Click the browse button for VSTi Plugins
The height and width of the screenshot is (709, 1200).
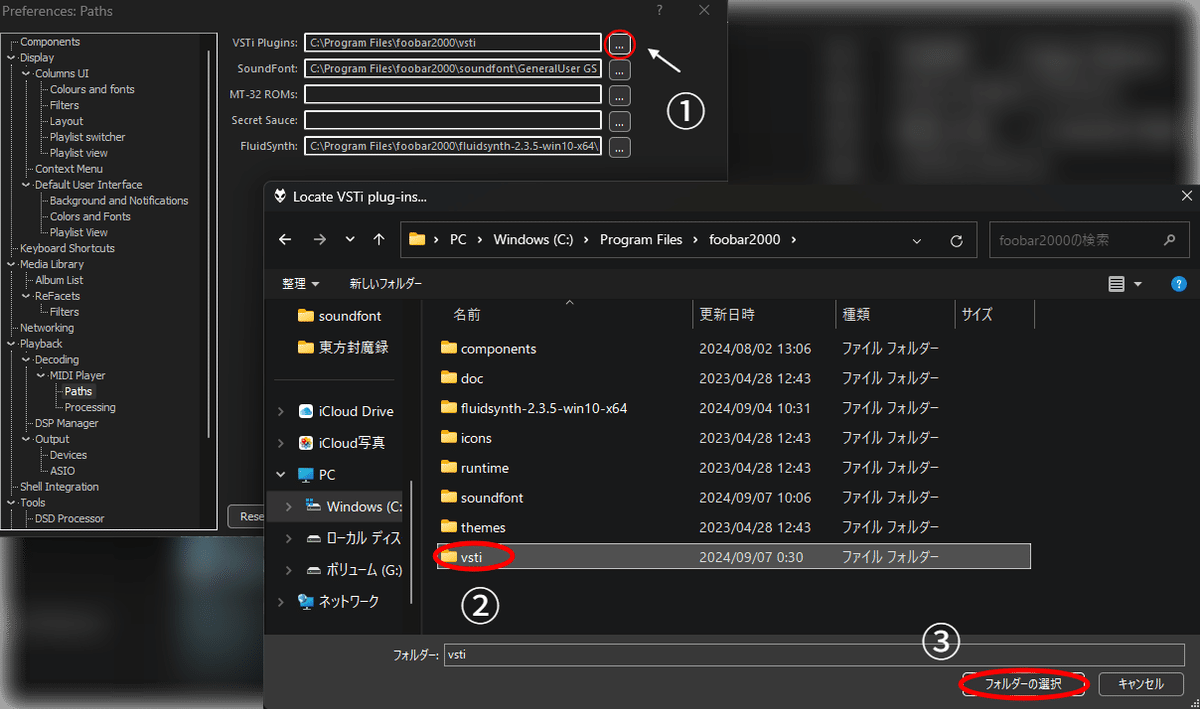(x=620, y=43)
